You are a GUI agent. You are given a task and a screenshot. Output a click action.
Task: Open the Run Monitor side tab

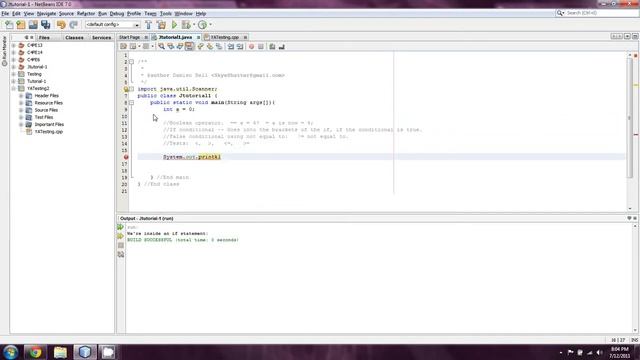(4, 51)
